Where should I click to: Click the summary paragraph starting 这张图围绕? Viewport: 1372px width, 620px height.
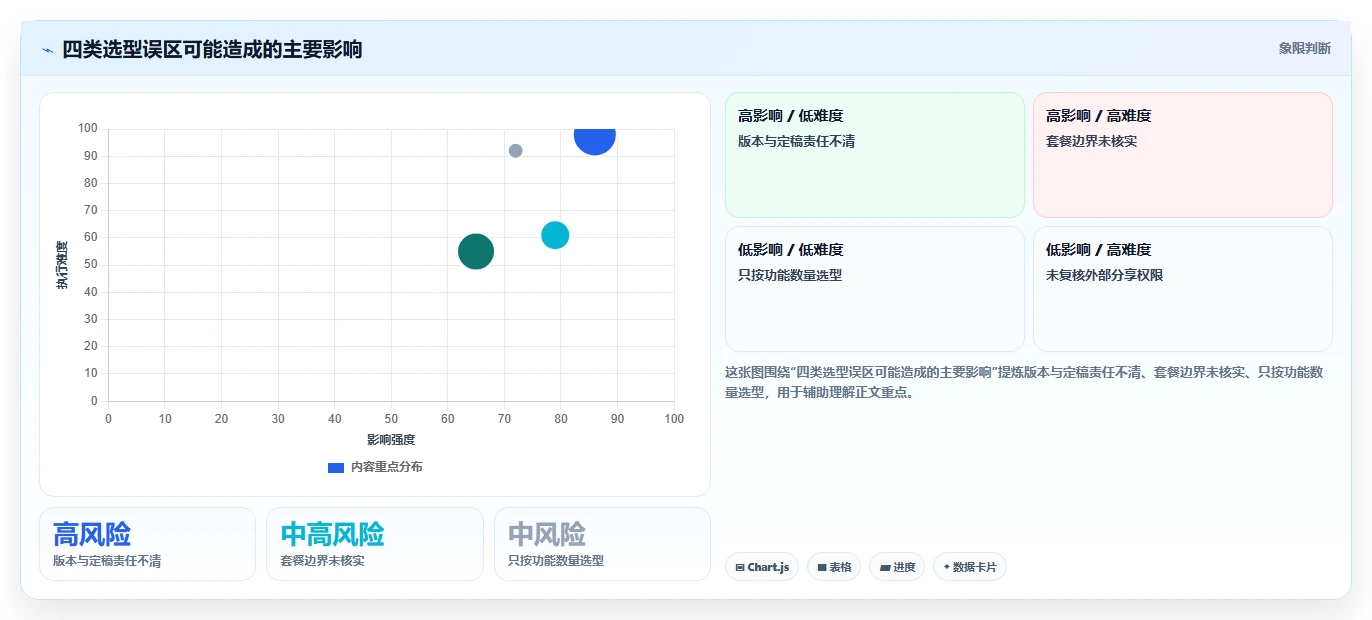(x=1025, y=382)
